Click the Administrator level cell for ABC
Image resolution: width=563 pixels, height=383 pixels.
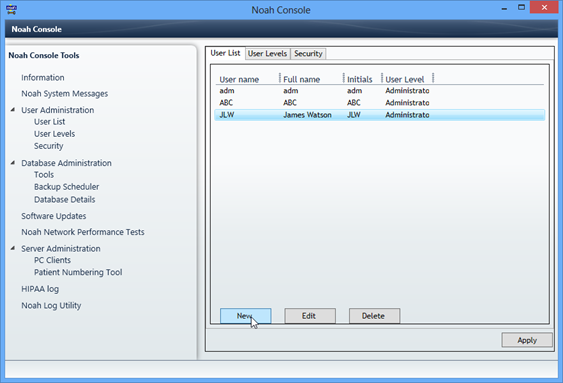pos(407,103)
